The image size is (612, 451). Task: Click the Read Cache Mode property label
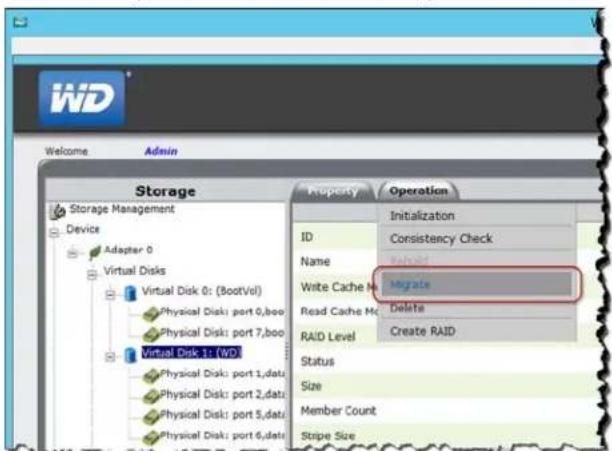tap(339, 311)
